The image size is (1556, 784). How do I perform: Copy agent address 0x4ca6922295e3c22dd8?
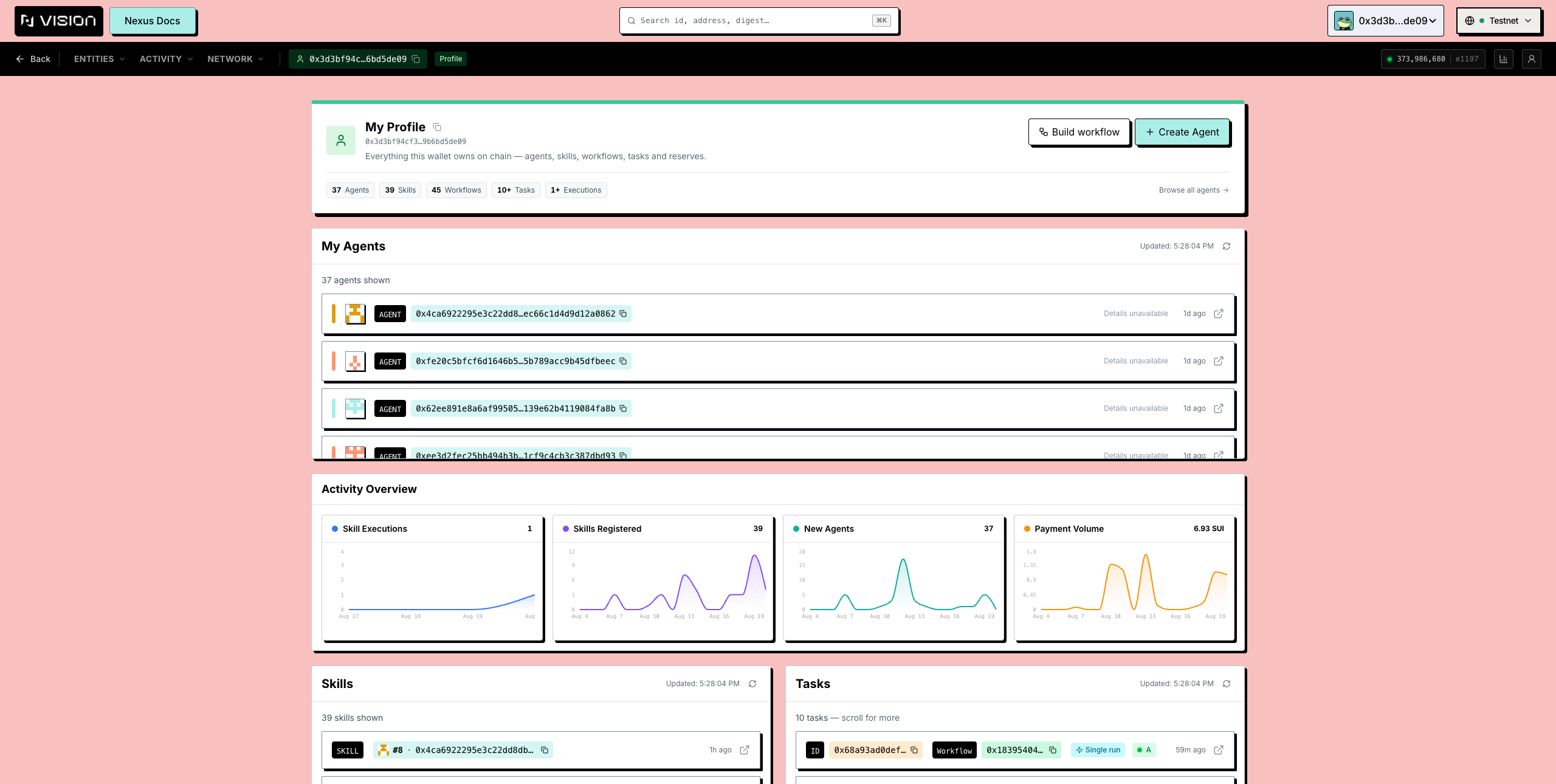(x=623, y=314)
